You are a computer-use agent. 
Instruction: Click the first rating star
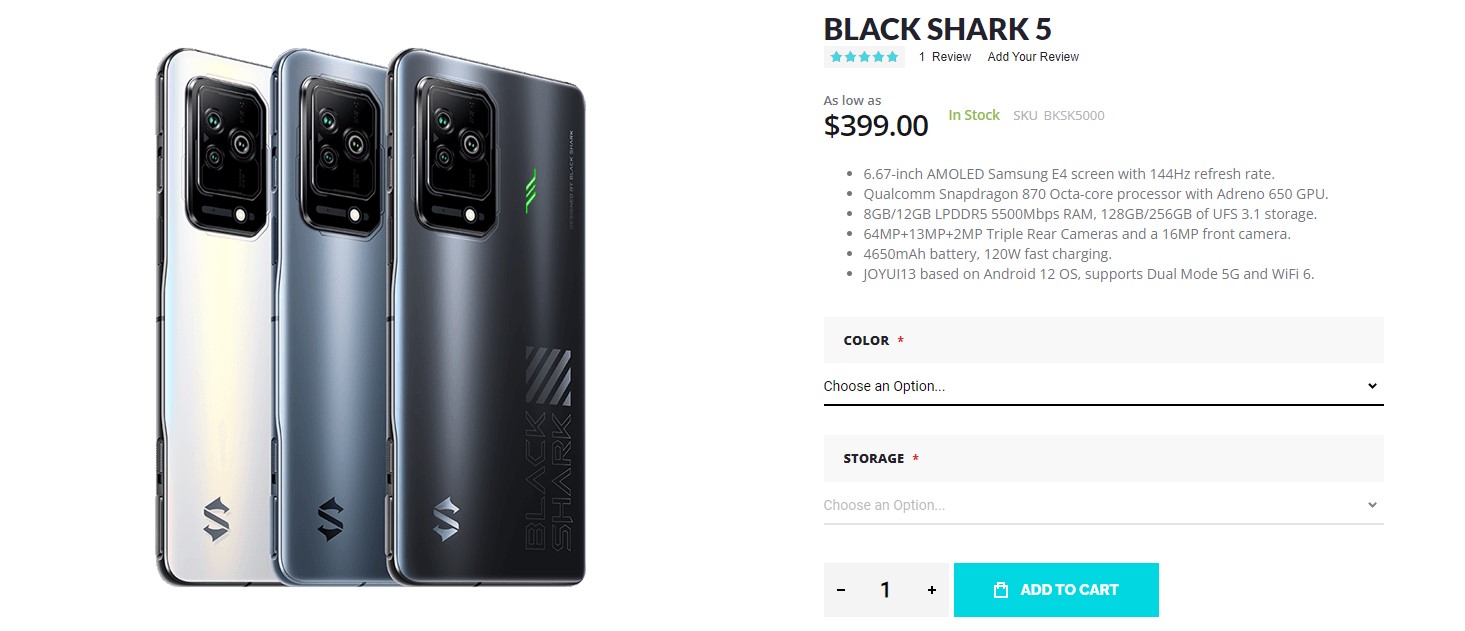[x=836, y=57]
